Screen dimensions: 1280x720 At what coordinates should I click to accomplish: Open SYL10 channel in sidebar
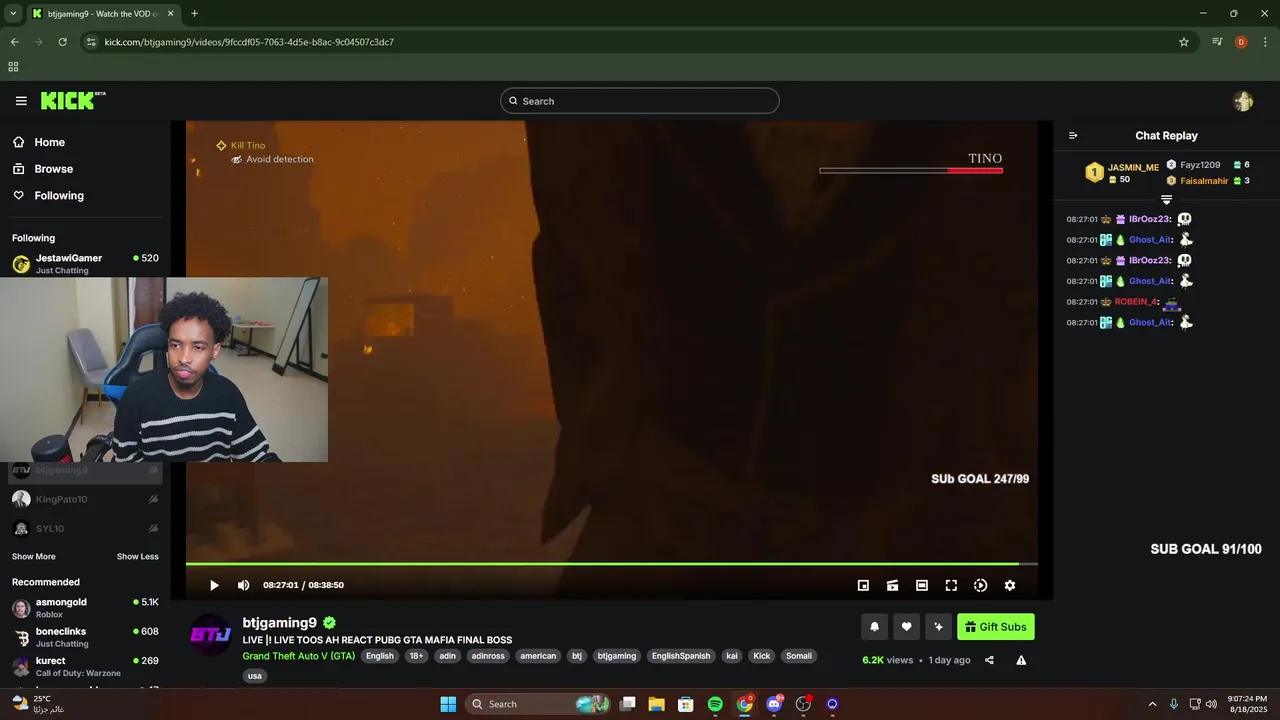85,528
